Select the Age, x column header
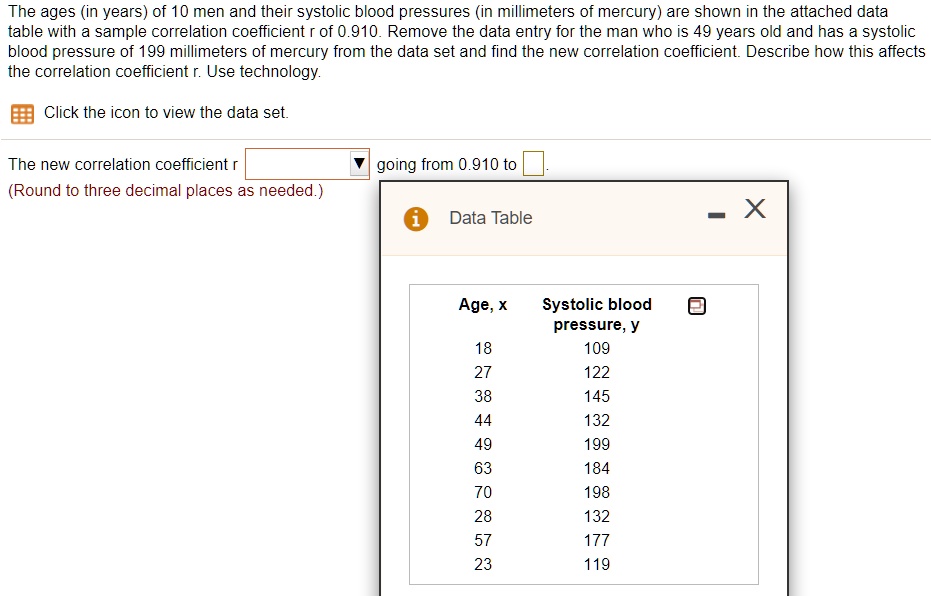Viewport: 931px width, 596px height. [x=483, y=305]
